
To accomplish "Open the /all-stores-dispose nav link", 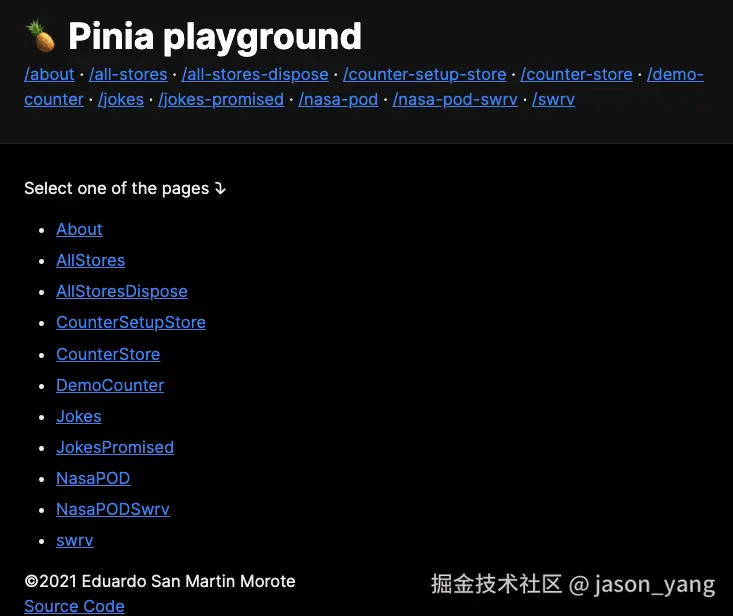I will pos(255,74).
